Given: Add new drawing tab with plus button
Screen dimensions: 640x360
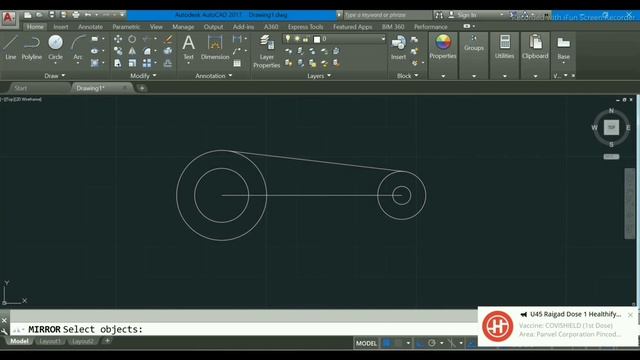Looking at the screenshot, I should click(142, 88).
